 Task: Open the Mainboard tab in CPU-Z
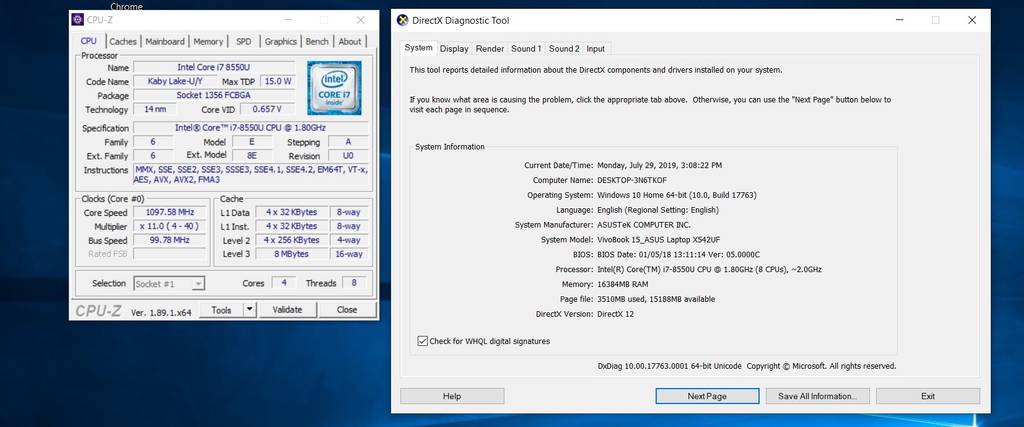[x=165, y=42]
